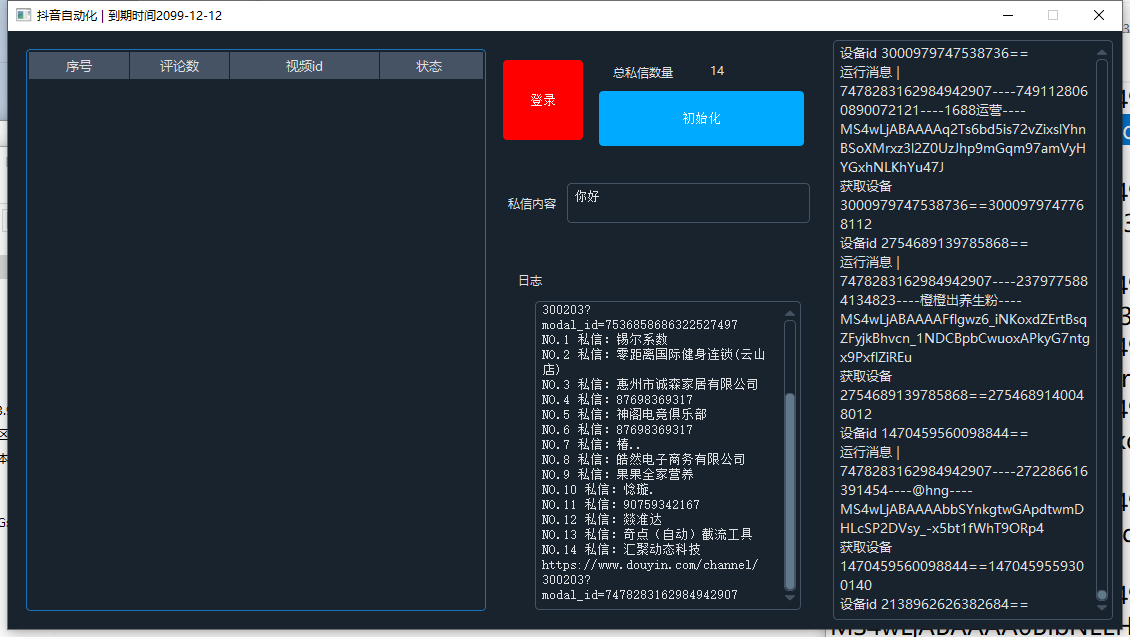Click the 状态 column header
Screen dimensions: 1130x637
[x=430, y=65]
